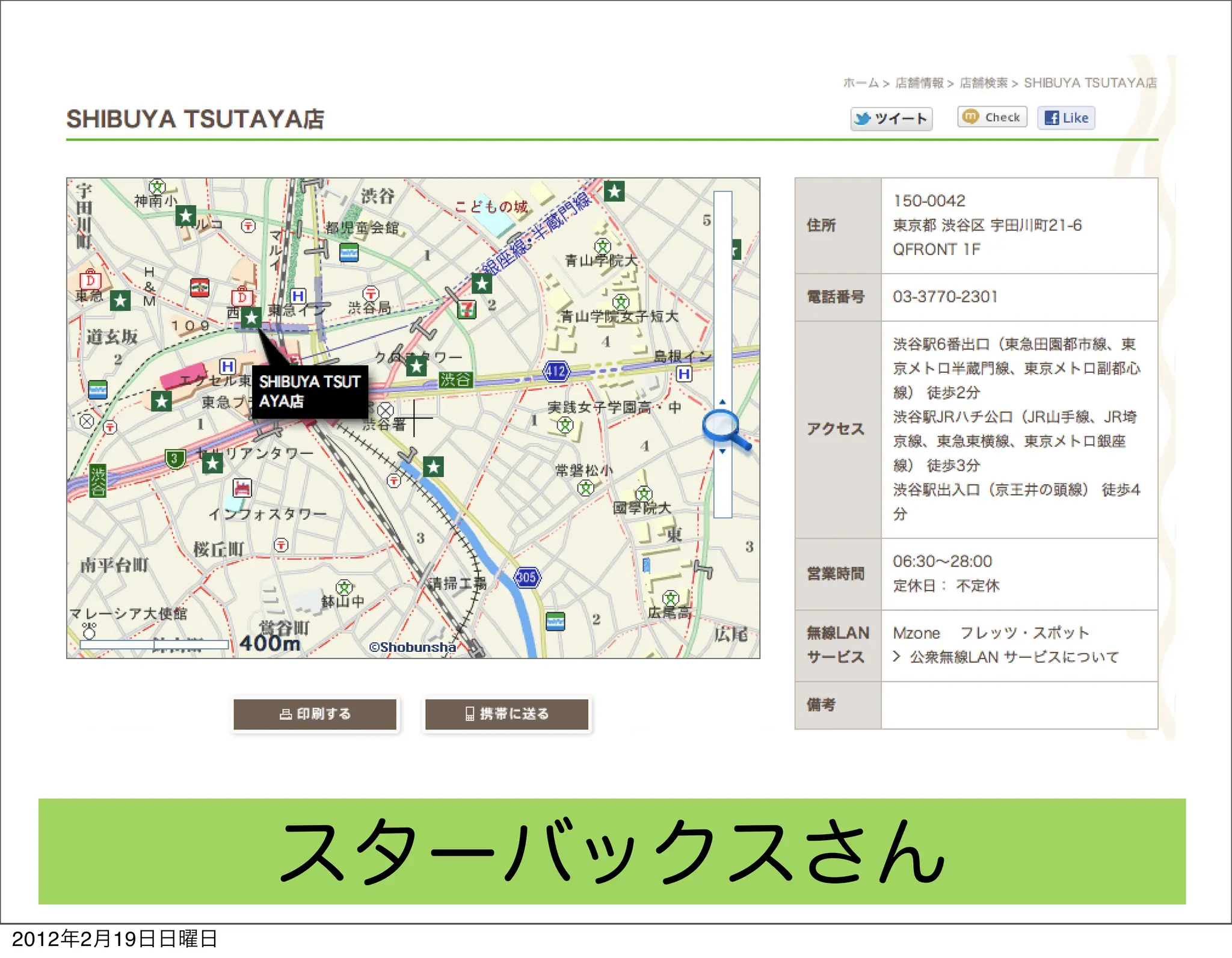The image size is (1232, 958).
Task: Click the zoom-in arrow above the magnifier
Action: point(722,402)
